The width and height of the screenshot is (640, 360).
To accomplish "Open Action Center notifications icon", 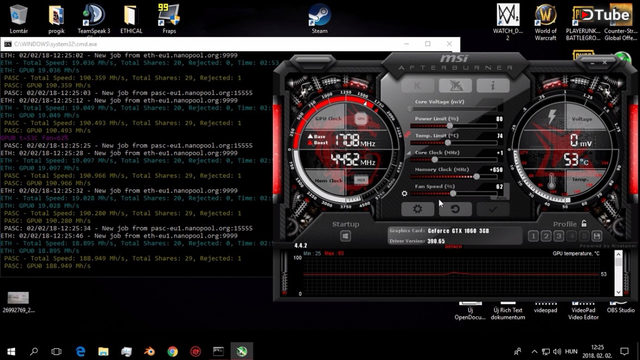I will 624,351.
